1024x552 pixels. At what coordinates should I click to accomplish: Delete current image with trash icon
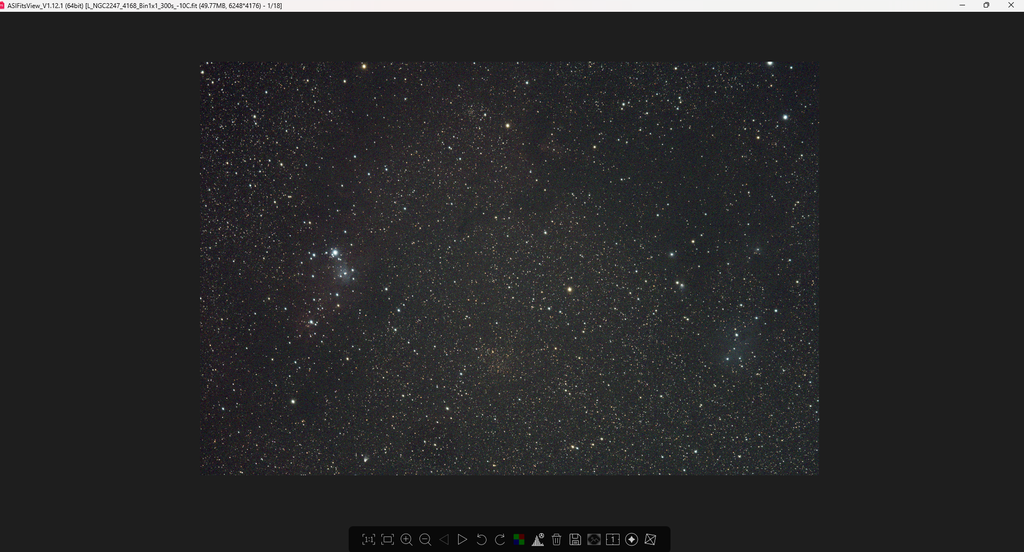coord(556,540)
